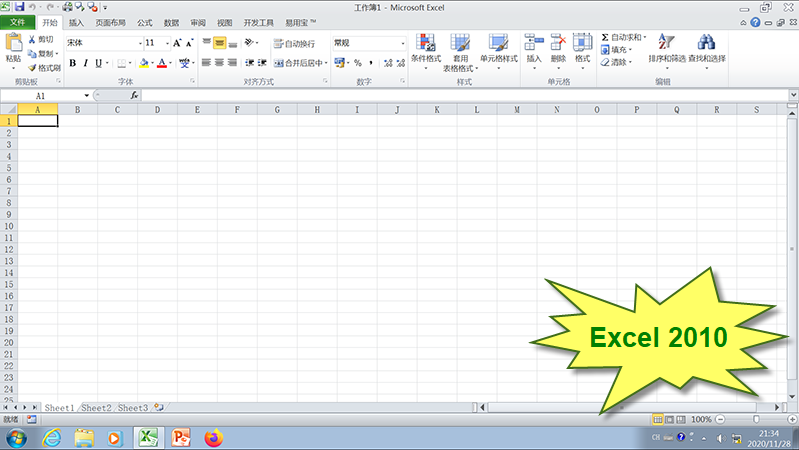Toggle Italic formatting
Image resolution: width=799 pixels, height=450 pixels.
coord(85,63)
